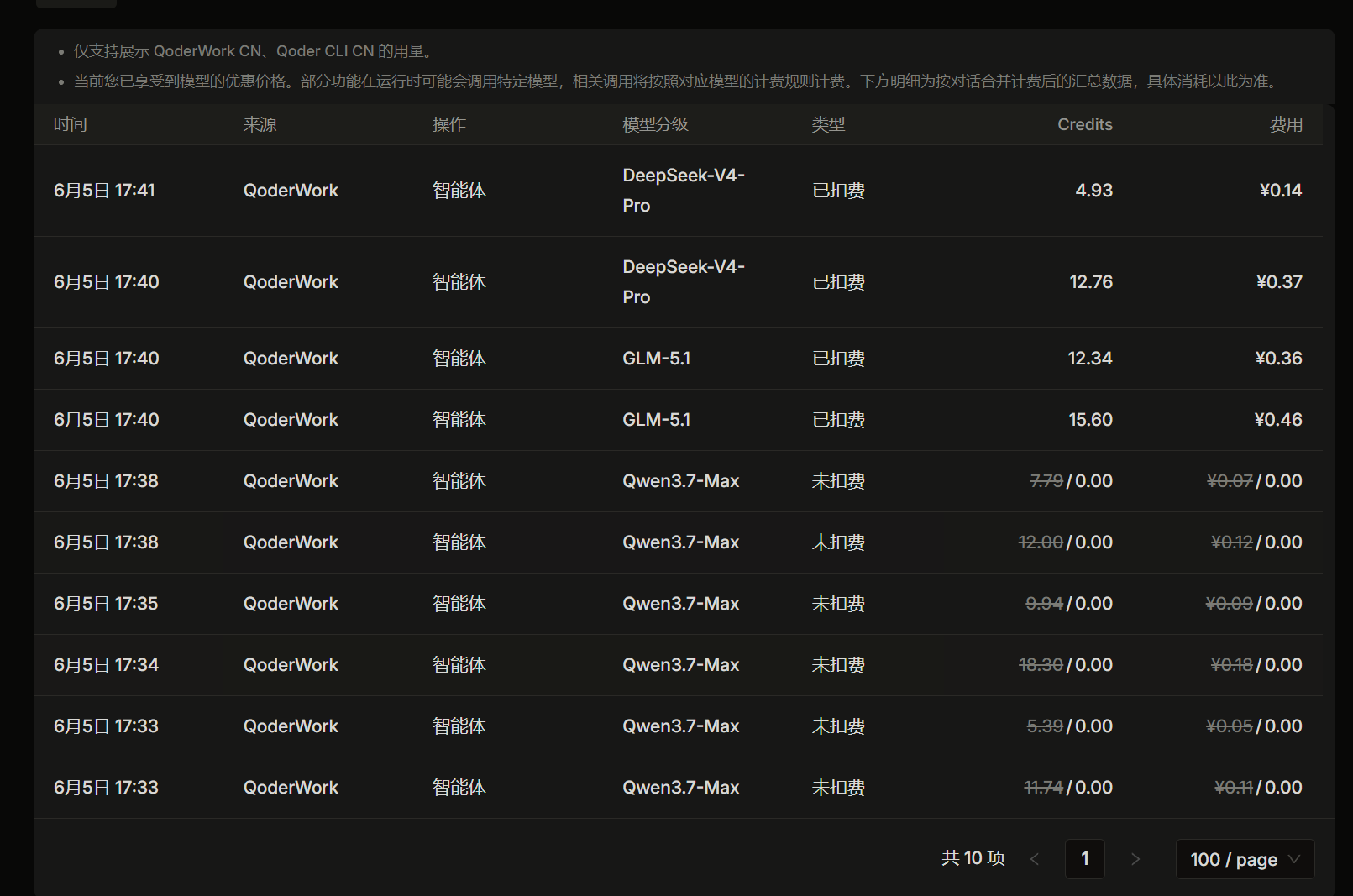1353x896 pixels.
Task: Click the 操作 column header
Action: pyautogui.click(x=449, y=124)
